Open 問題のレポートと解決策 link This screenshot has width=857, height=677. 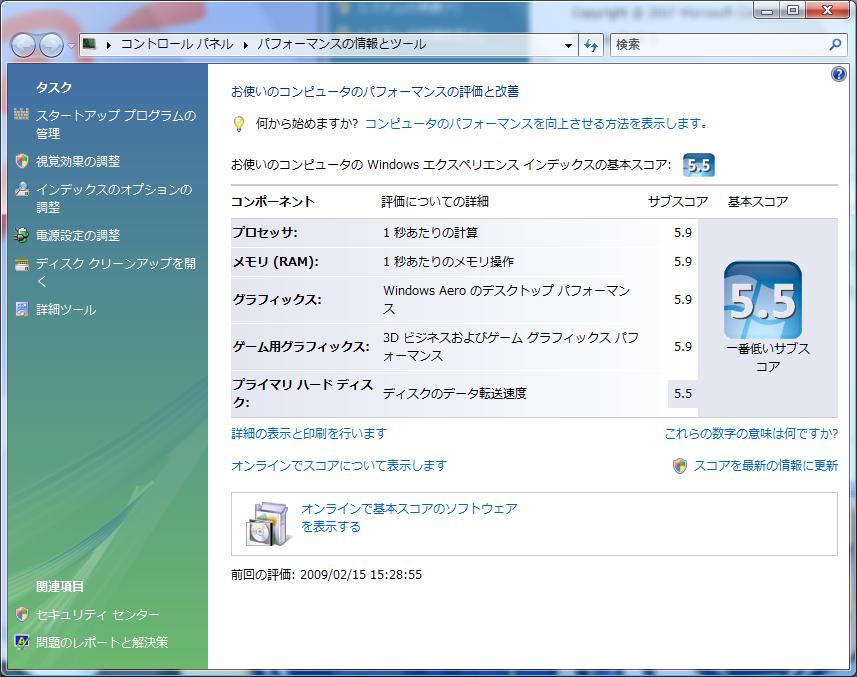(x=102, y=642)
